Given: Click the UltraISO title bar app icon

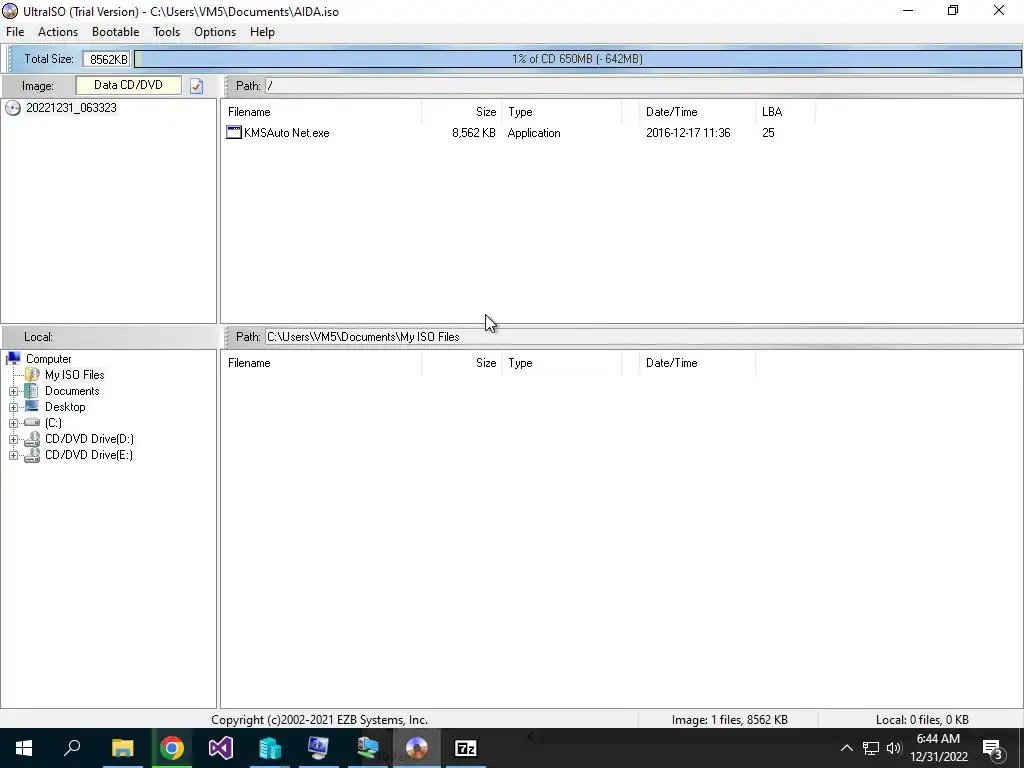Looking at the screenshot, I should [x=10, y=11].
